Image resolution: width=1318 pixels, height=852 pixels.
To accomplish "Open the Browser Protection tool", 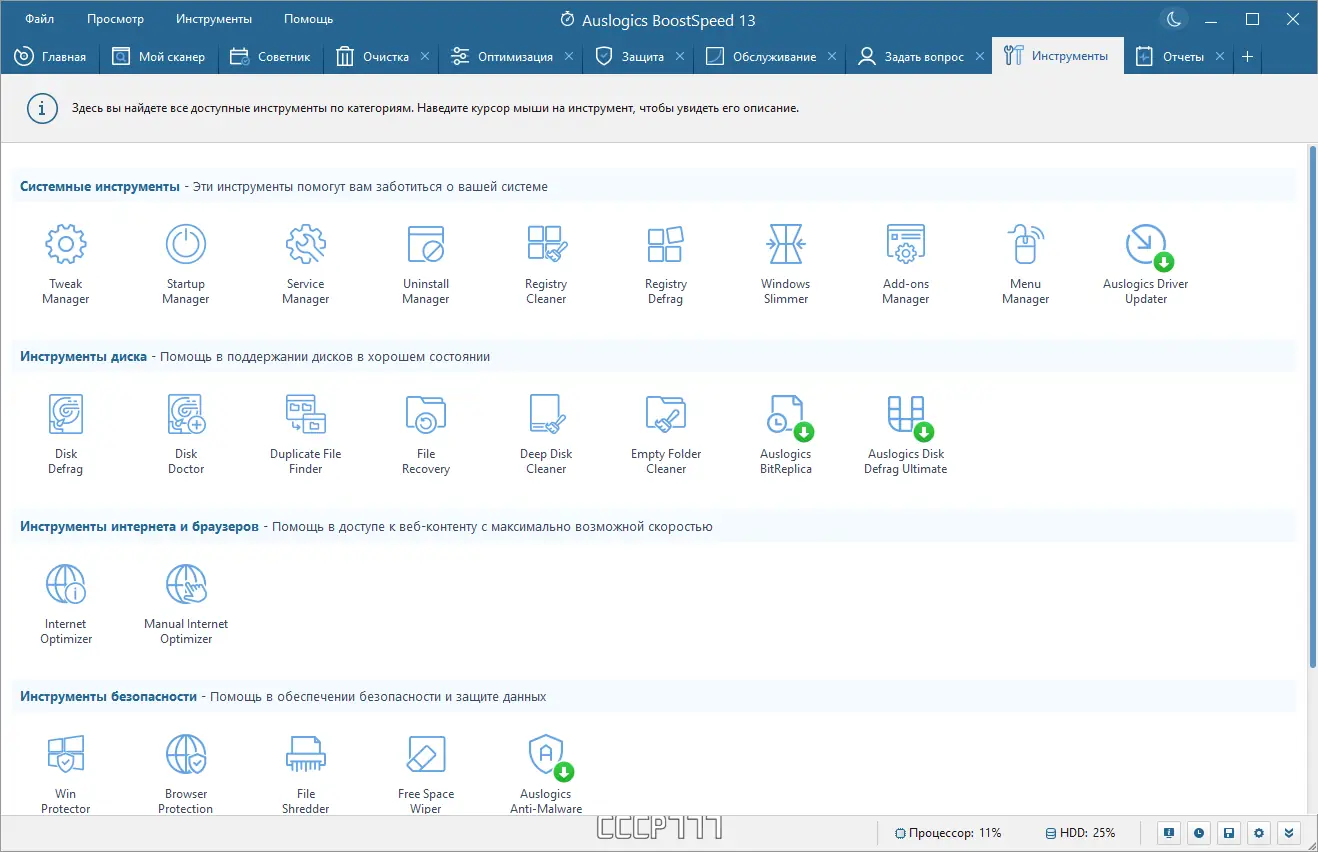I will click(x=186, y=775).
